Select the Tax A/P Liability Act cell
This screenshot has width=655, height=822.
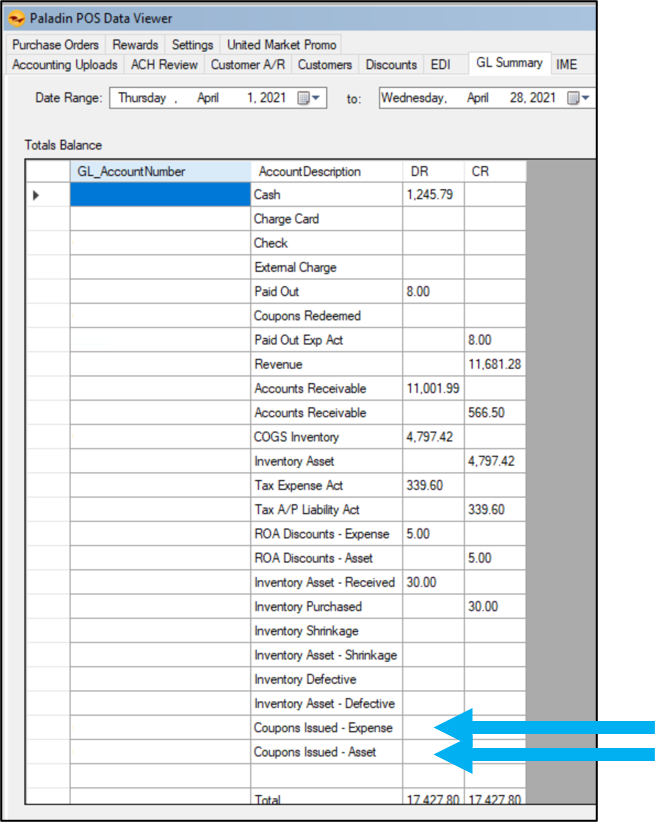point(327,510)
